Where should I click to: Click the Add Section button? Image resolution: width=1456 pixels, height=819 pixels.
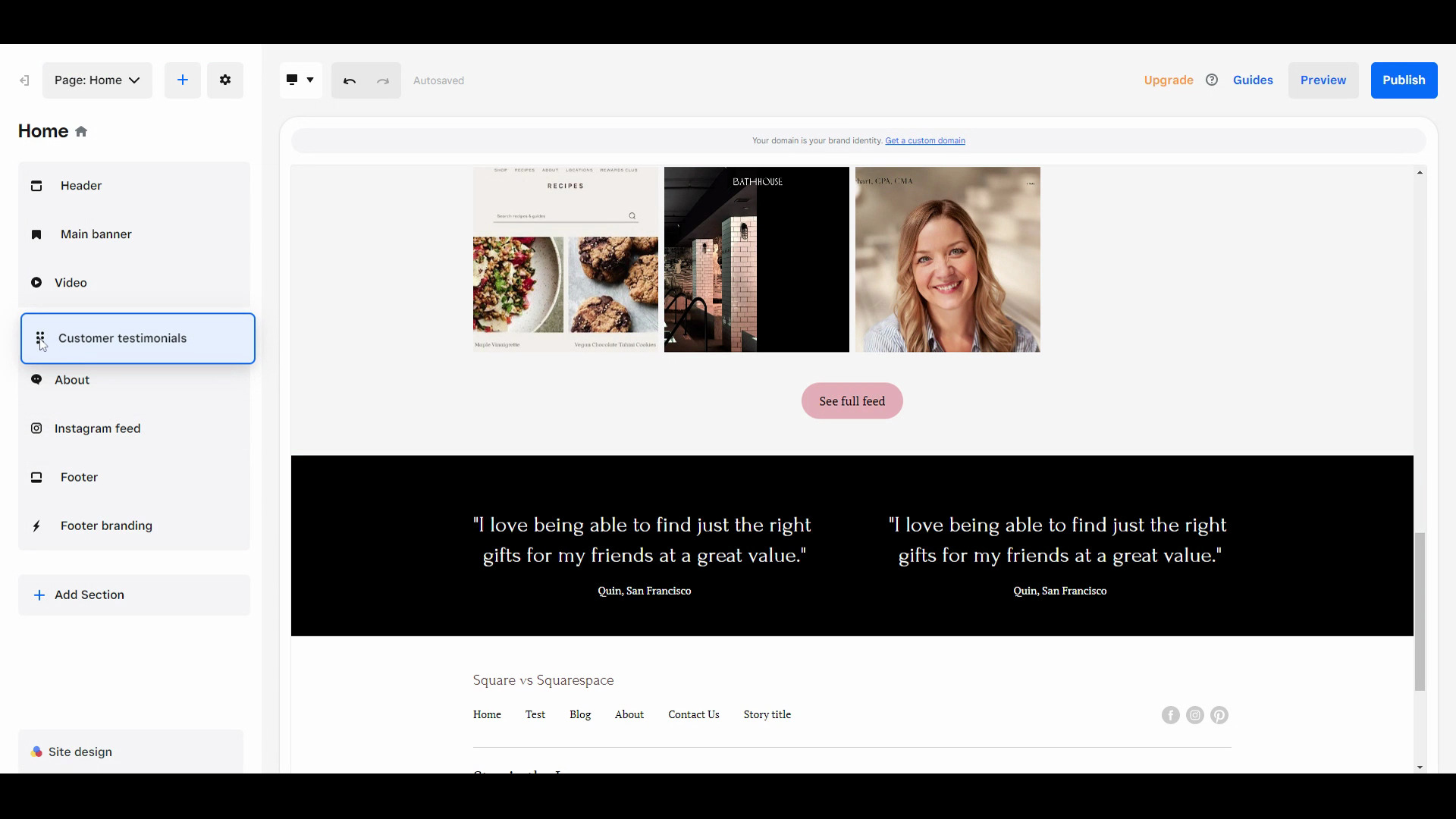(x=89, y=595)
